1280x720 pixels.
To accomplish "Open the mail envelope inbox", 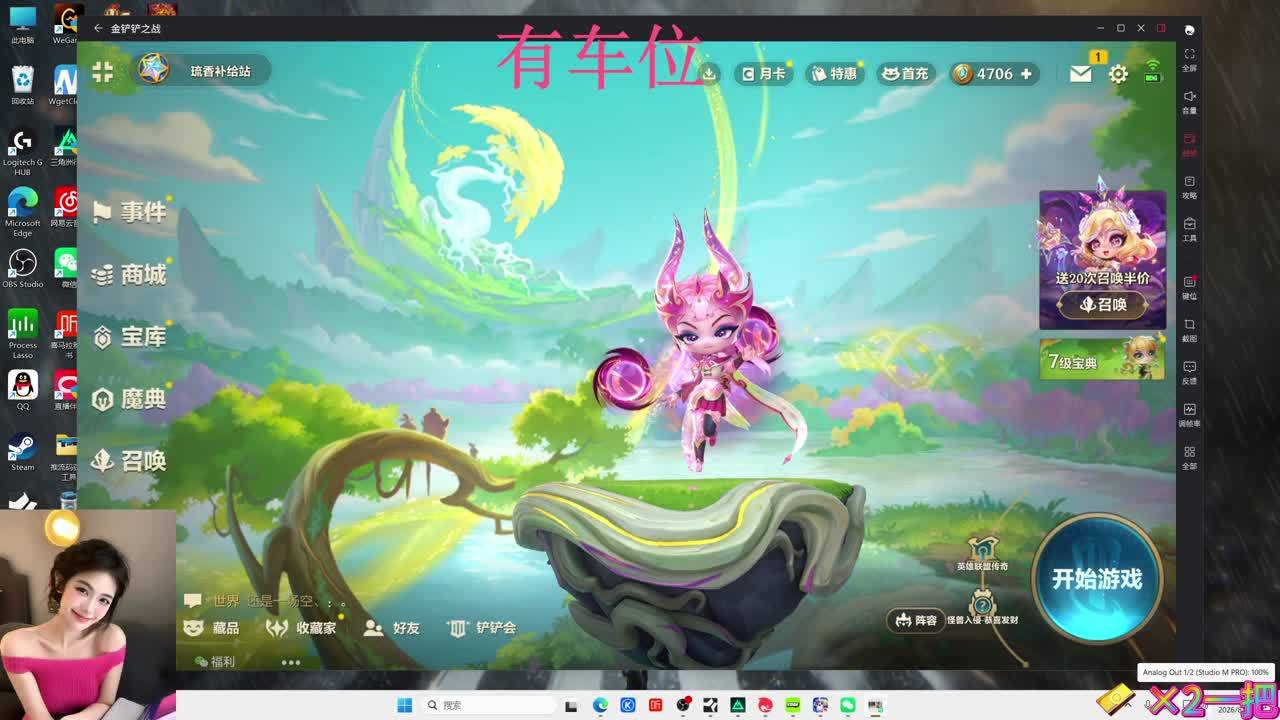I will click(1081, 74).
